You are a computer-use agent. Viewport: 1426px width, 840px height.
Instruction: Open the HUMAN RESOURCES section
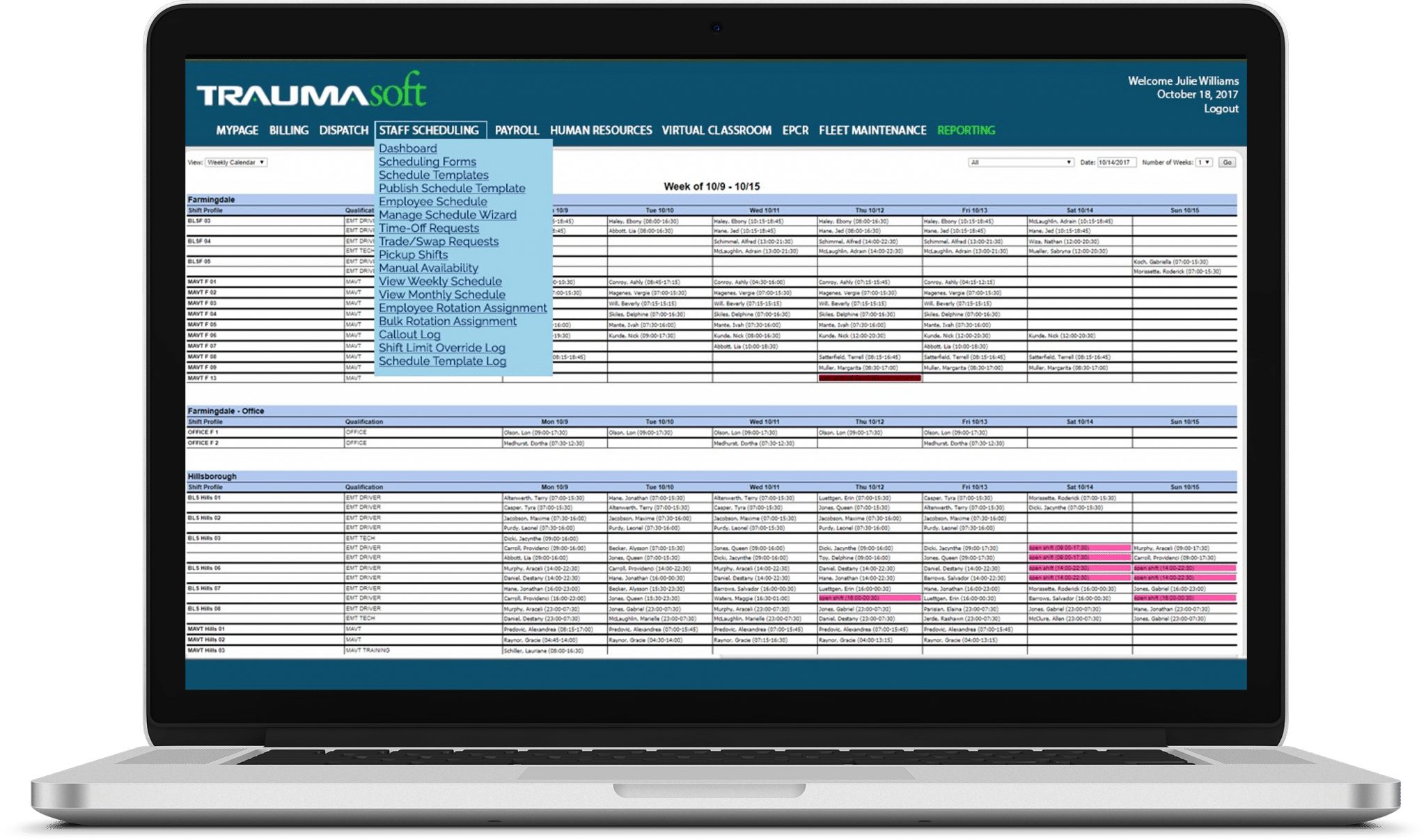[x=600, y=130]
